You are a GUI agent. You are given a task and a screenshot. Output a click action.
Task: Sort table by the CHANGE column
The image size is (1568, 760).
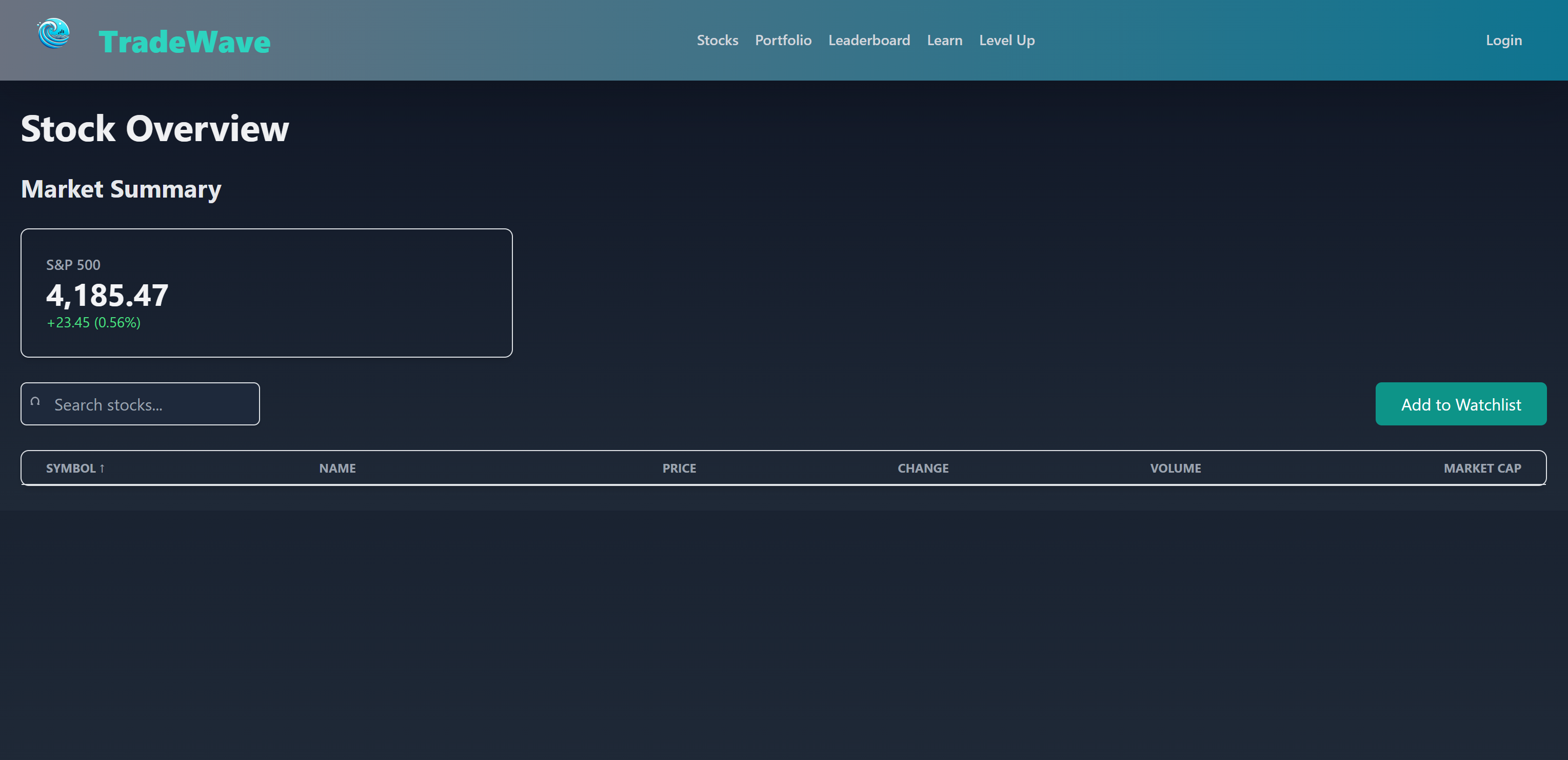(922, 469)
